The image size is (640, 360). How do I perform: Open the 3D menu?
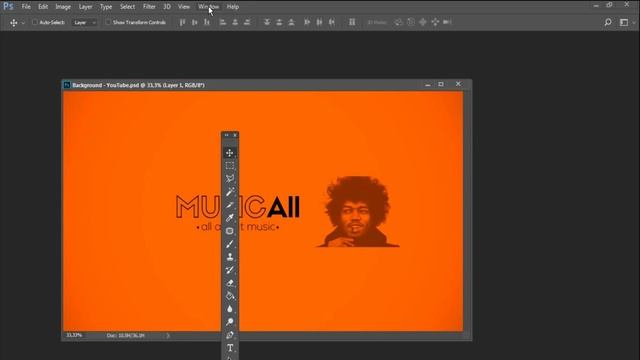coord(167,7)
